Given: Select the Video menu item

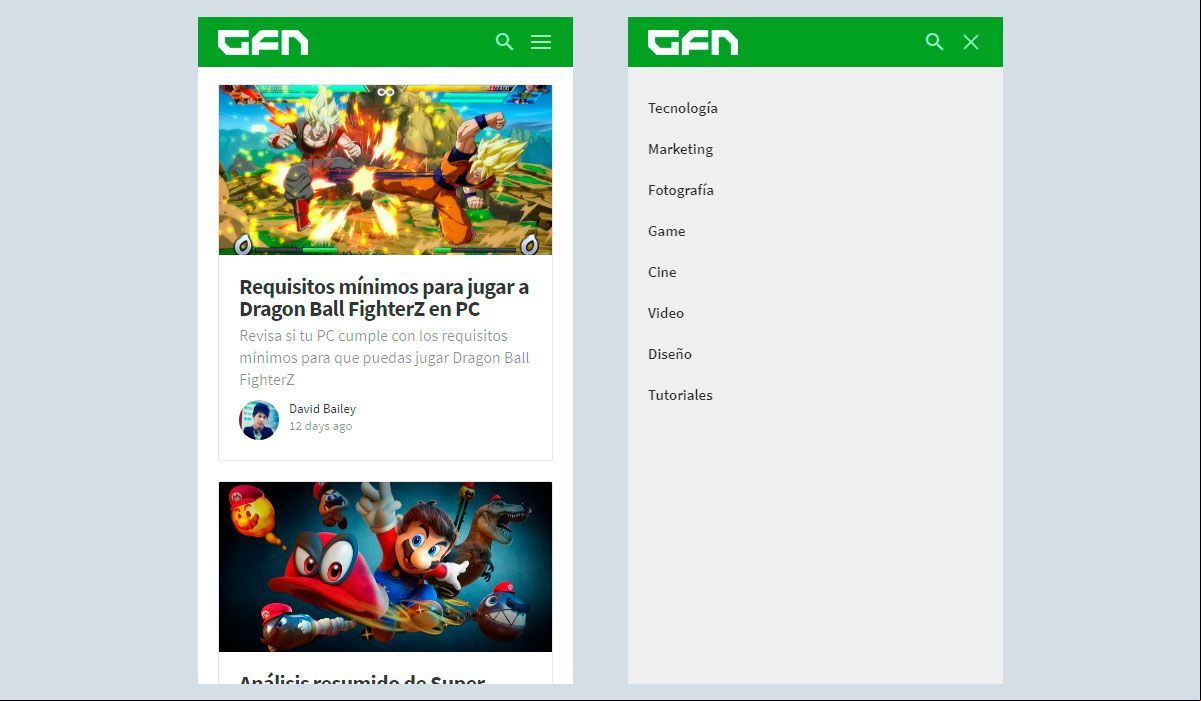Looking at the screenshot, I should click(x=666, y=313).
